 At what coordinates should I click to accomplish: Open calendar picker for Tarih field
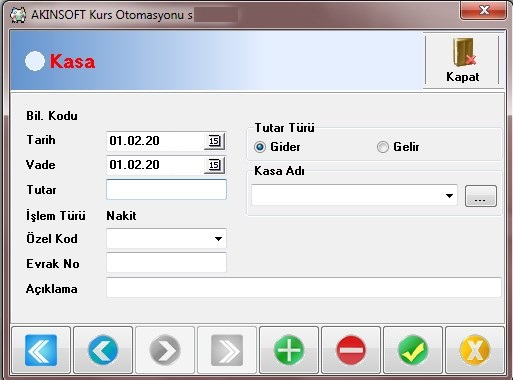214,141
